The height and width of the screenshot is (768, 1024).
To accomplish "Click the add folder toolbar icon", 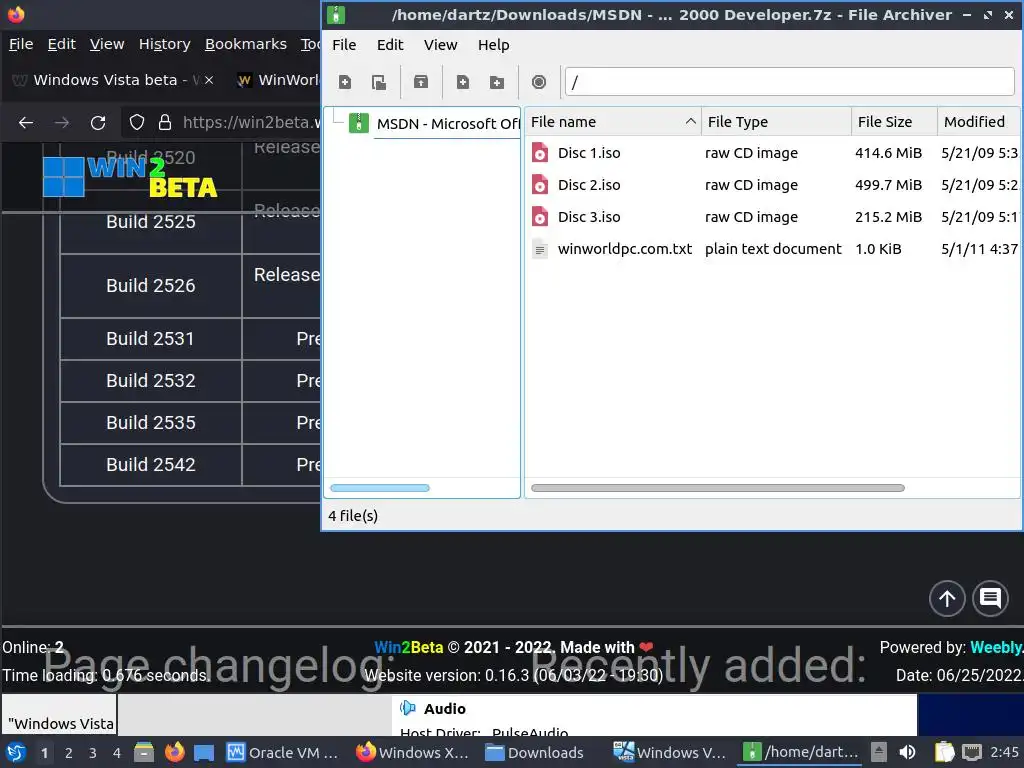I will click(x=497, y=82).
